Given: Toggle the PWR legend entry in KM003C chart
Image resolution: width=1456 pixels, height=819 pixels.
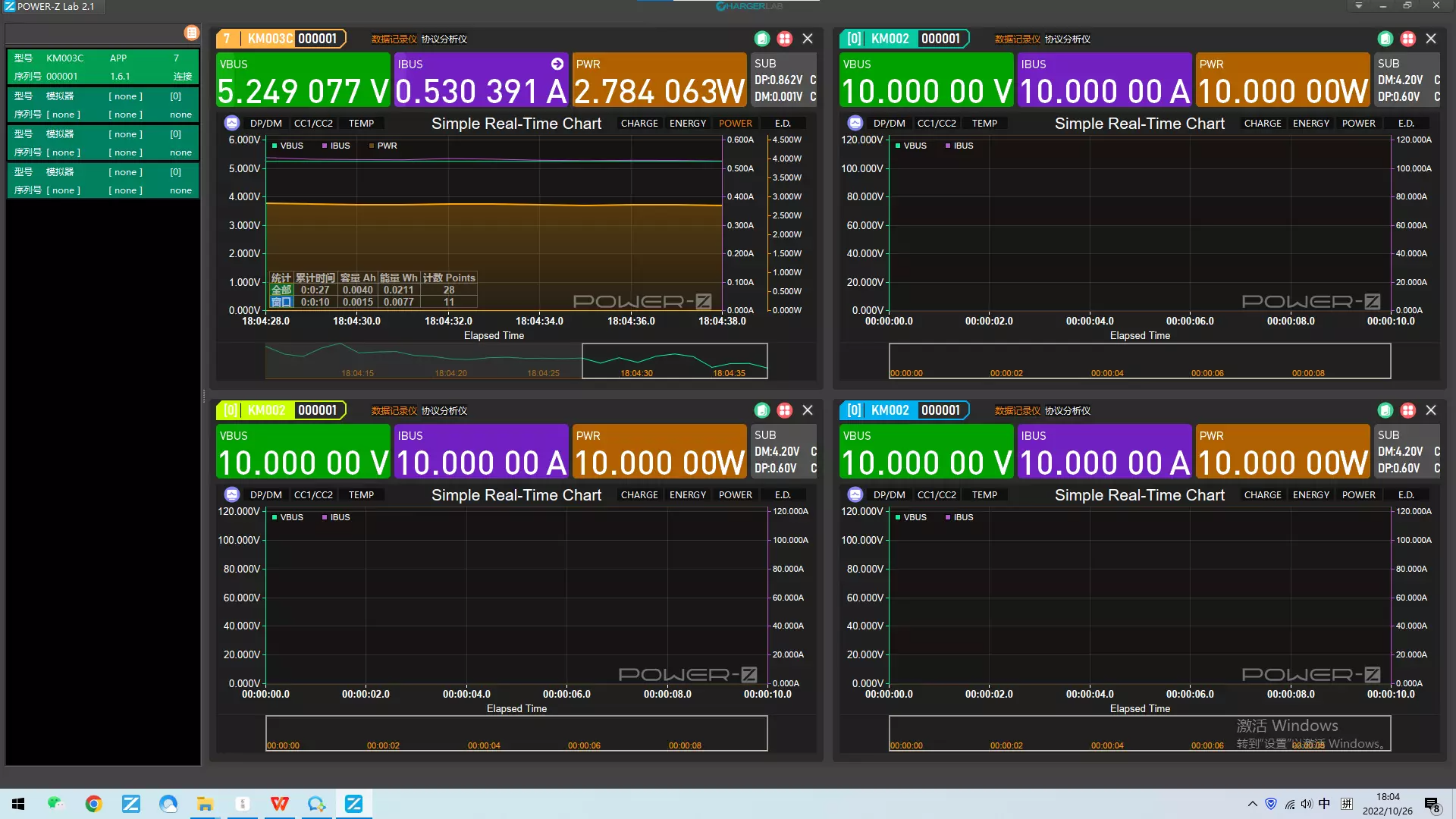Looking at the screenshot, I should pyautogui.click(x=384, y=146).
